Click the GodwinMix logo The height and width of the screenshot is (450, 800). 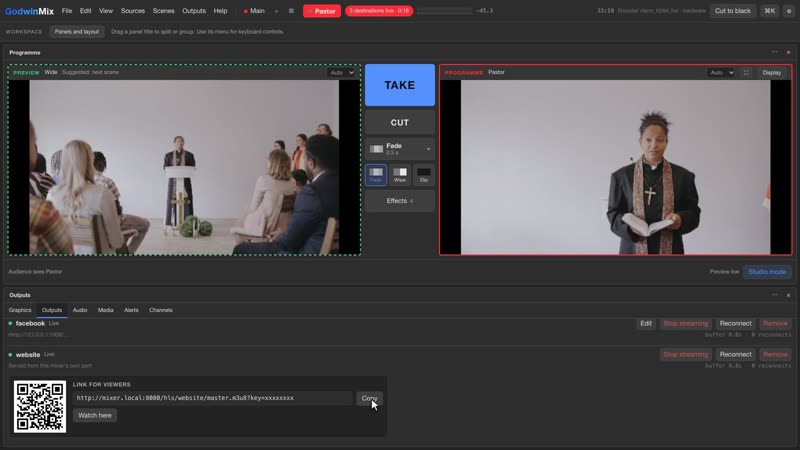(x=29, y=11)
